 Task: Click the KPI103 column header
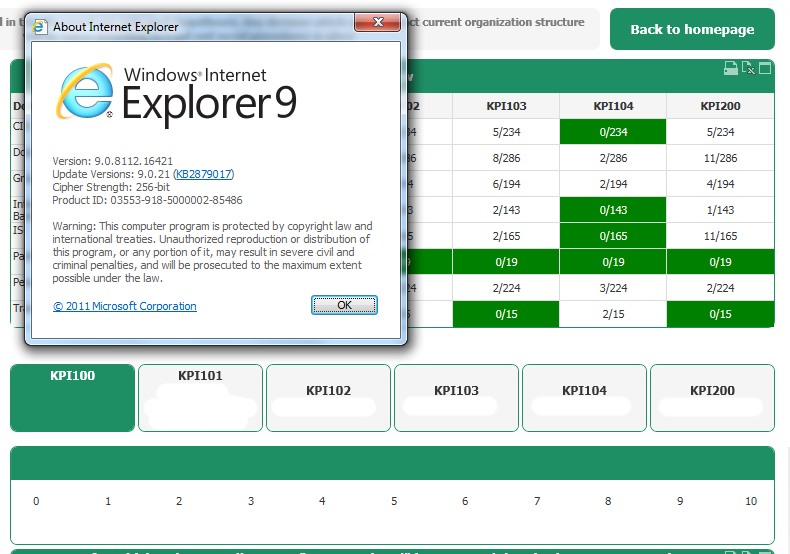[506, 106]
